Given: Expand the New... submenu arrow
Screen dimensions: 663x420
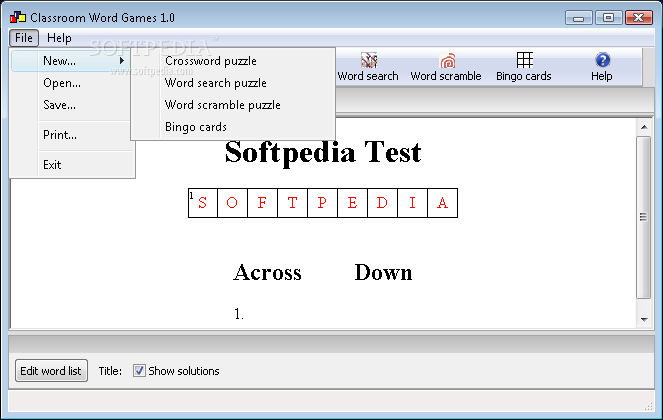Looking at the screenshot, I should tap(122, 60).
